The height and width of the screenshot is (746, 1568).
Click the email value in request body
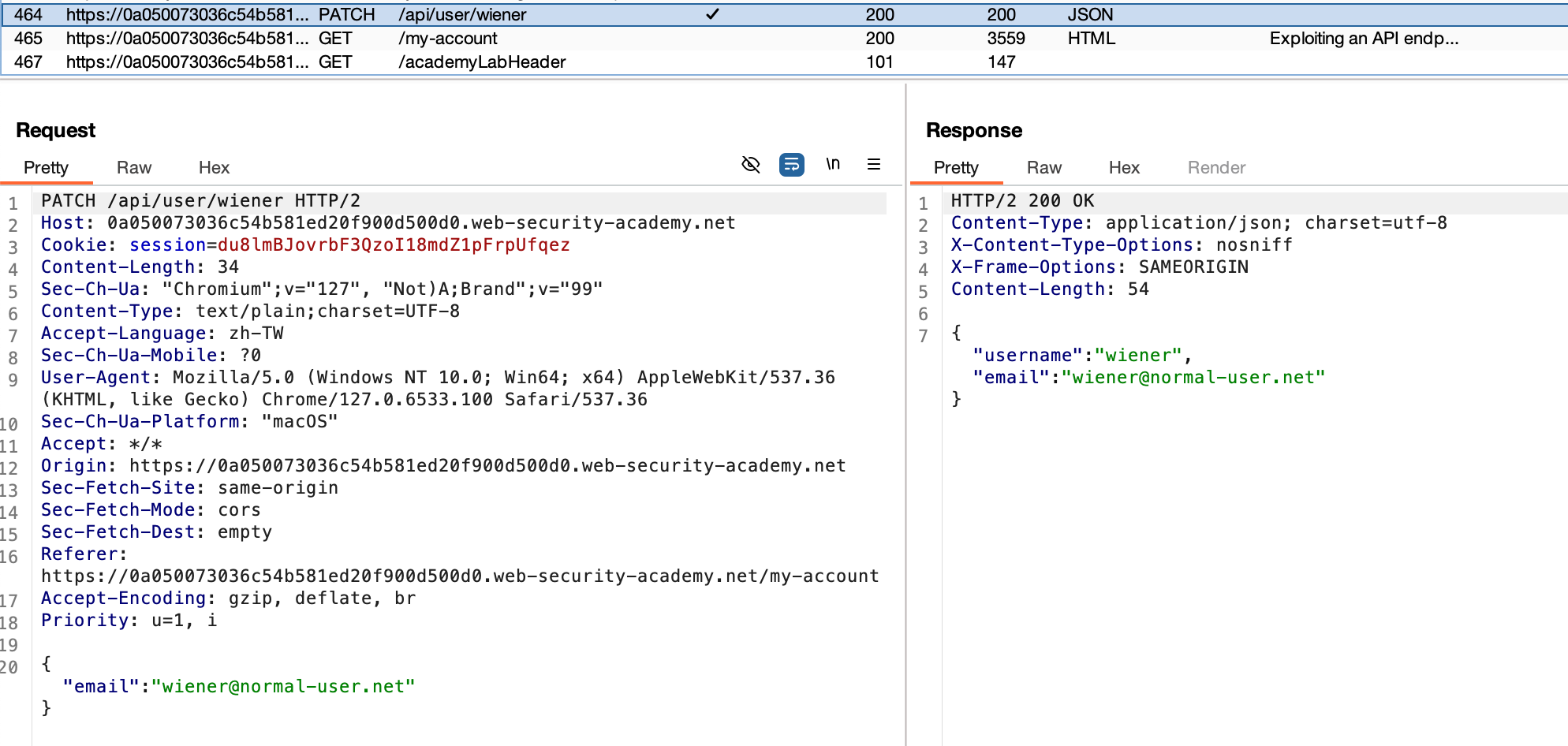click(288, 687)
